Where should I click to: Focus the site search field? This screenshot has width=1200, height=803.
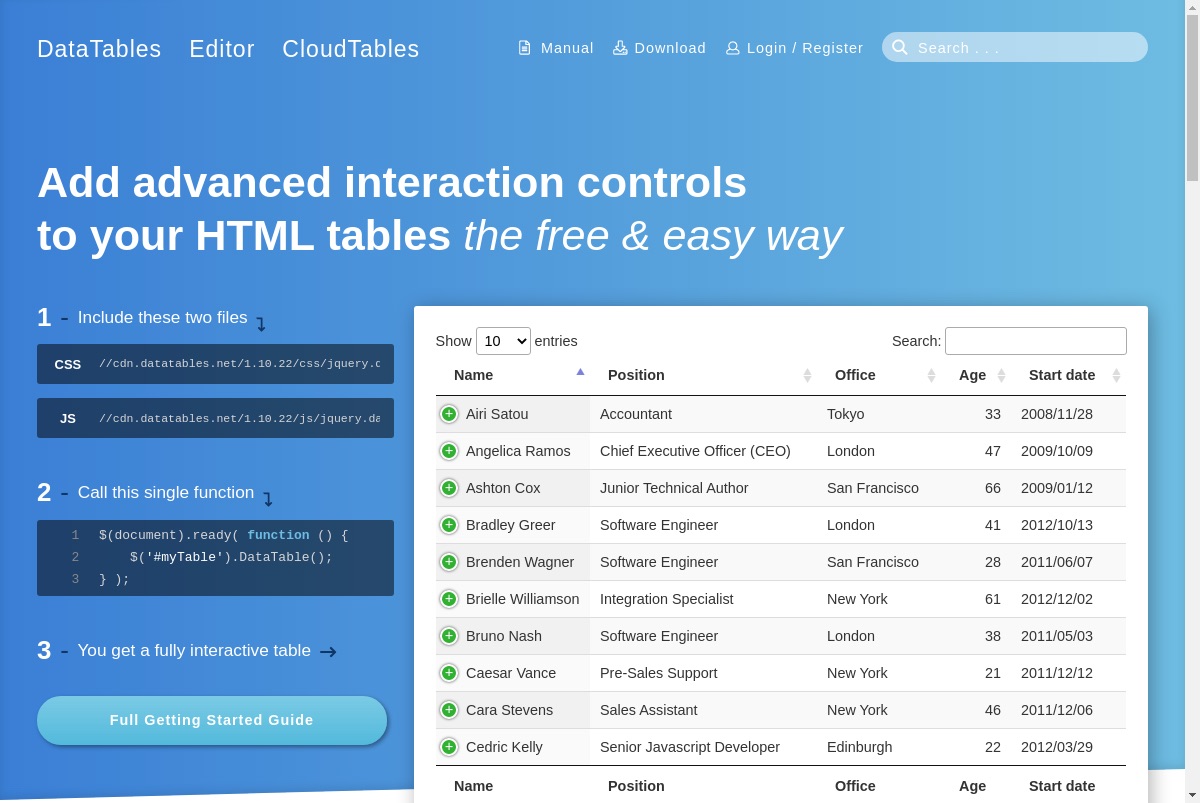pos(1015,47)
